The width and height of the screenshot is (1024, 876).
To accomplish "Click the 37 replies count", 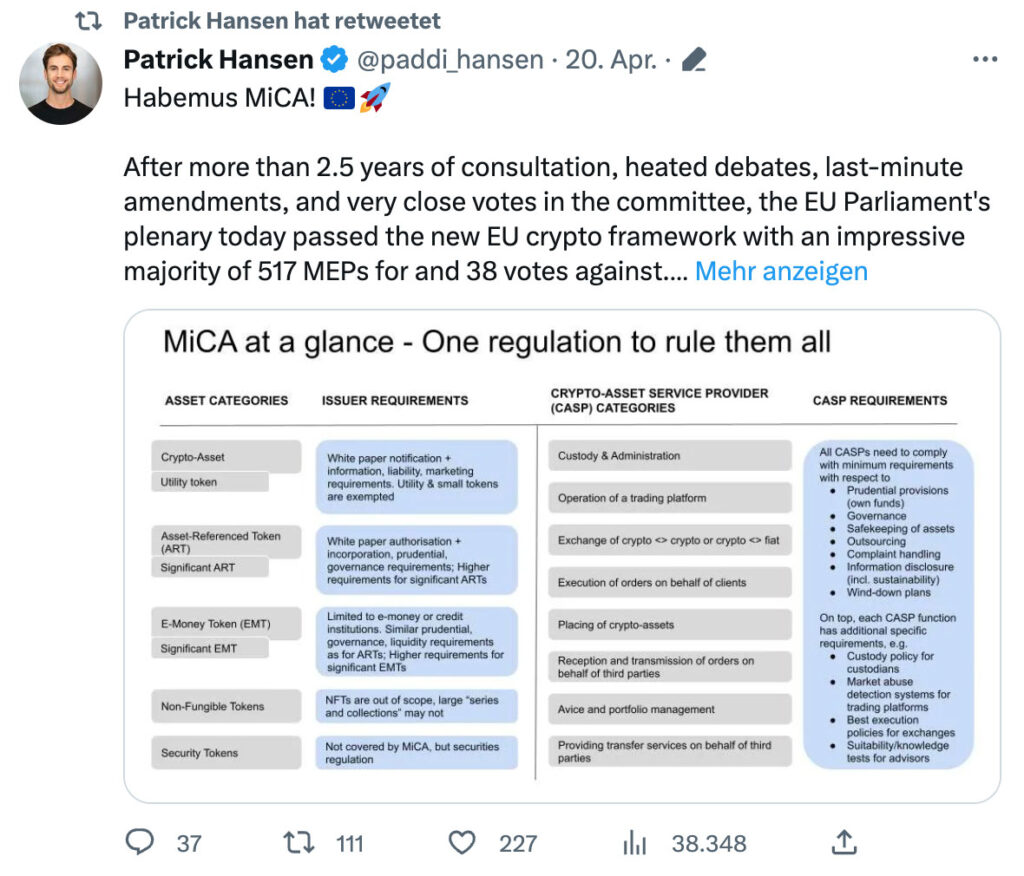I will pos(189,843).
